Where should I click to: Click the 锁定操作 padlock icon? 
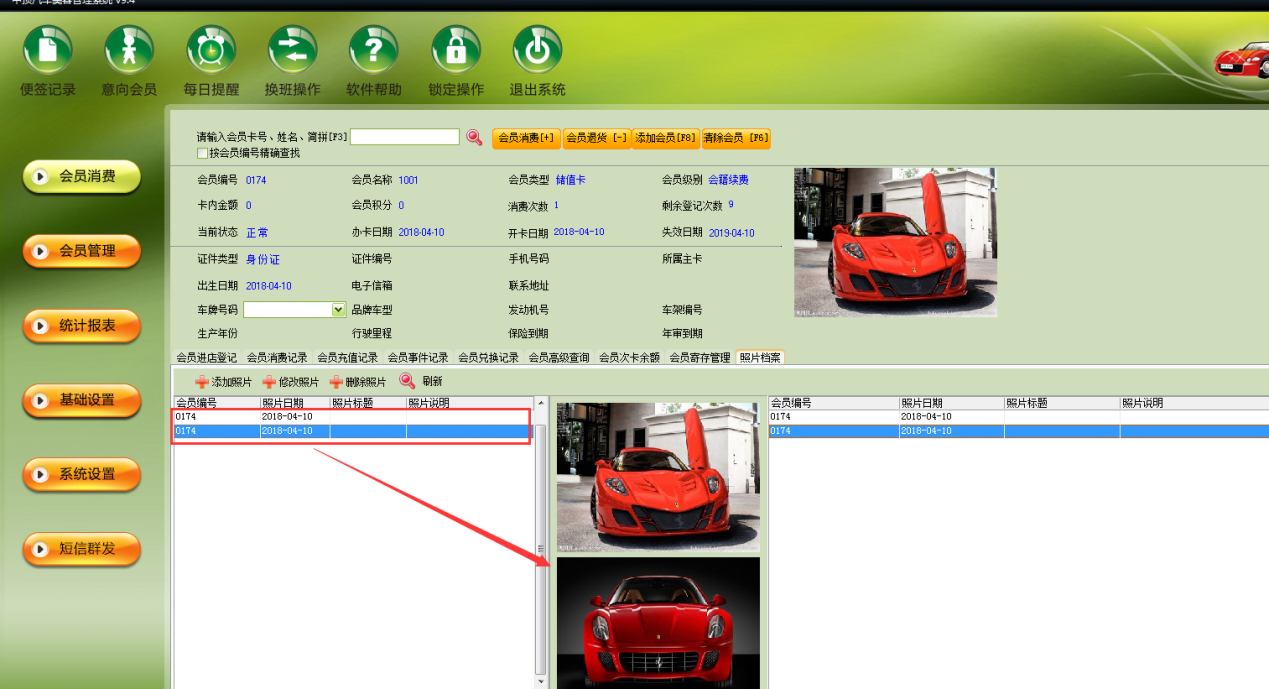(x=456, y=50)
